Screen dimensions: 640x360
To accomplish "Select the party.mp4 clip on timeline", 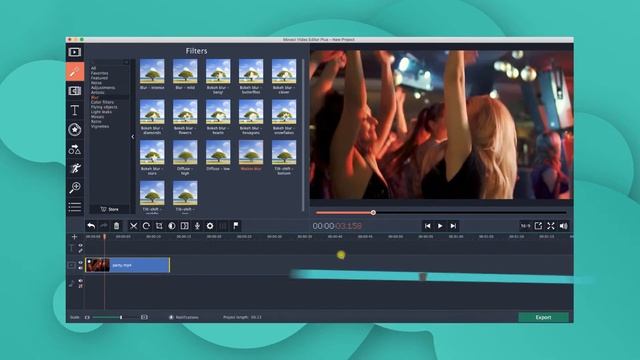I will (x=127, y=265).
